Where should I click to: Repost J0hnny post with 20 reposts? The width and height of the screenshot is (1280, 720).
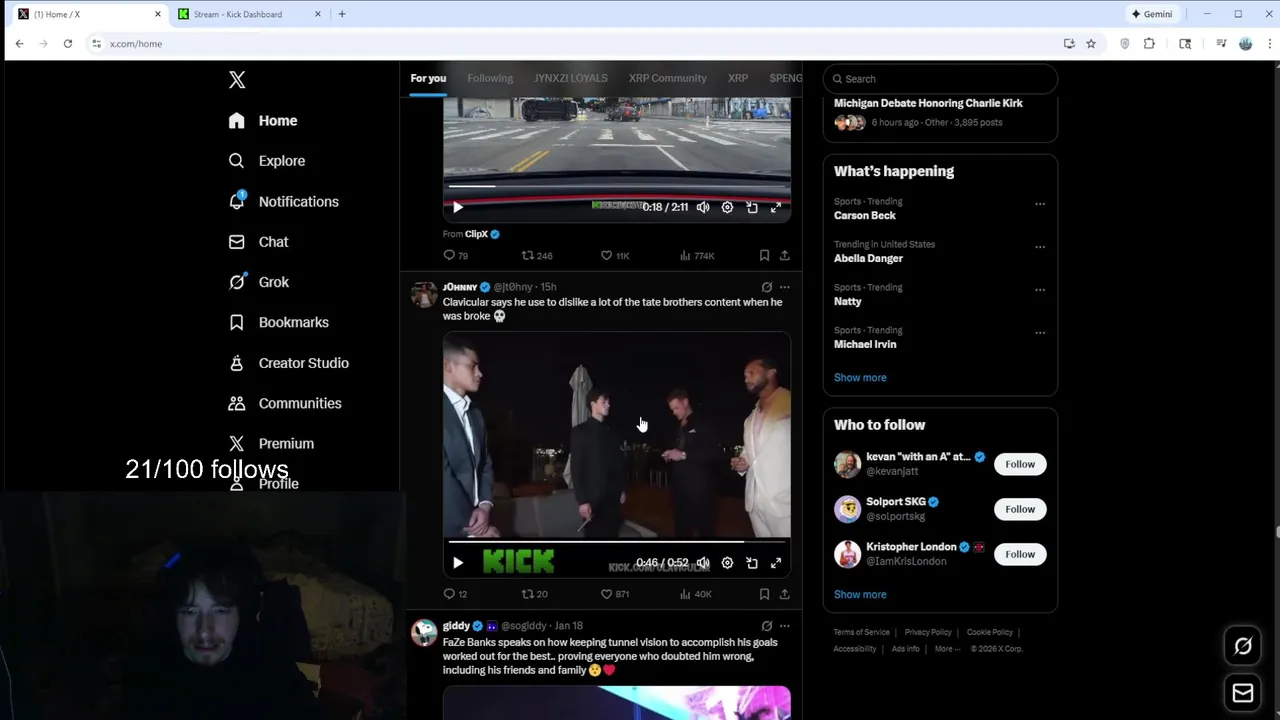pyautogui.click(x=535, y=594)
